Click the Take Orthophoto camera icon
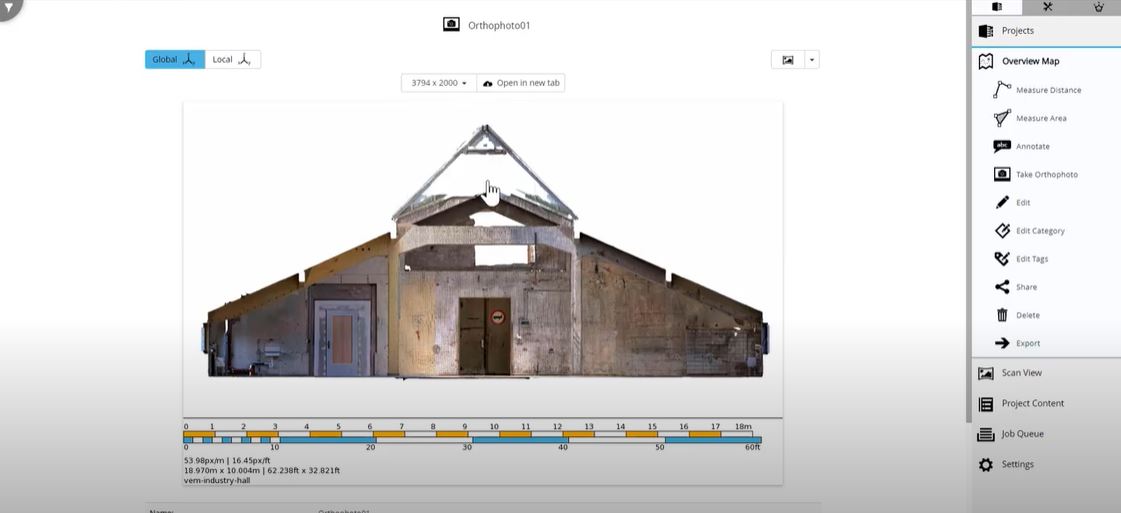This screenshot has height=513, width=1121. pos(1002,174)
